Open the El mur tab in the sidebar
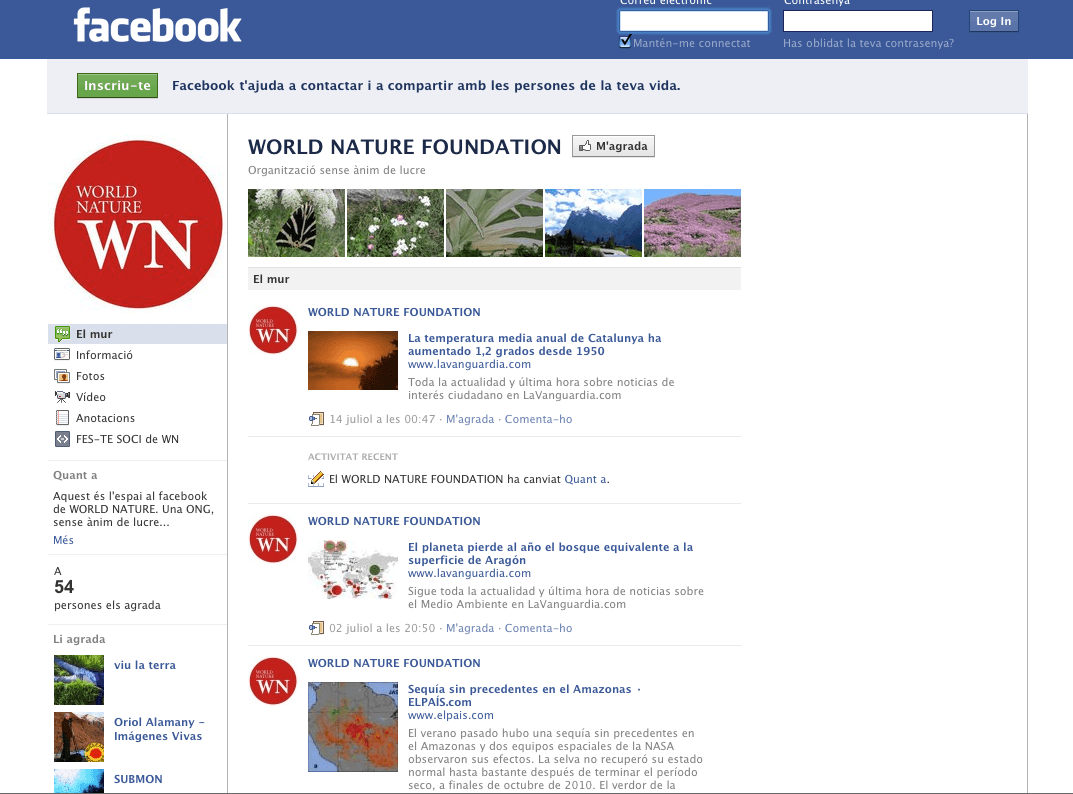The height and width of the screenshot is (794, 1073). click(138, 334)
